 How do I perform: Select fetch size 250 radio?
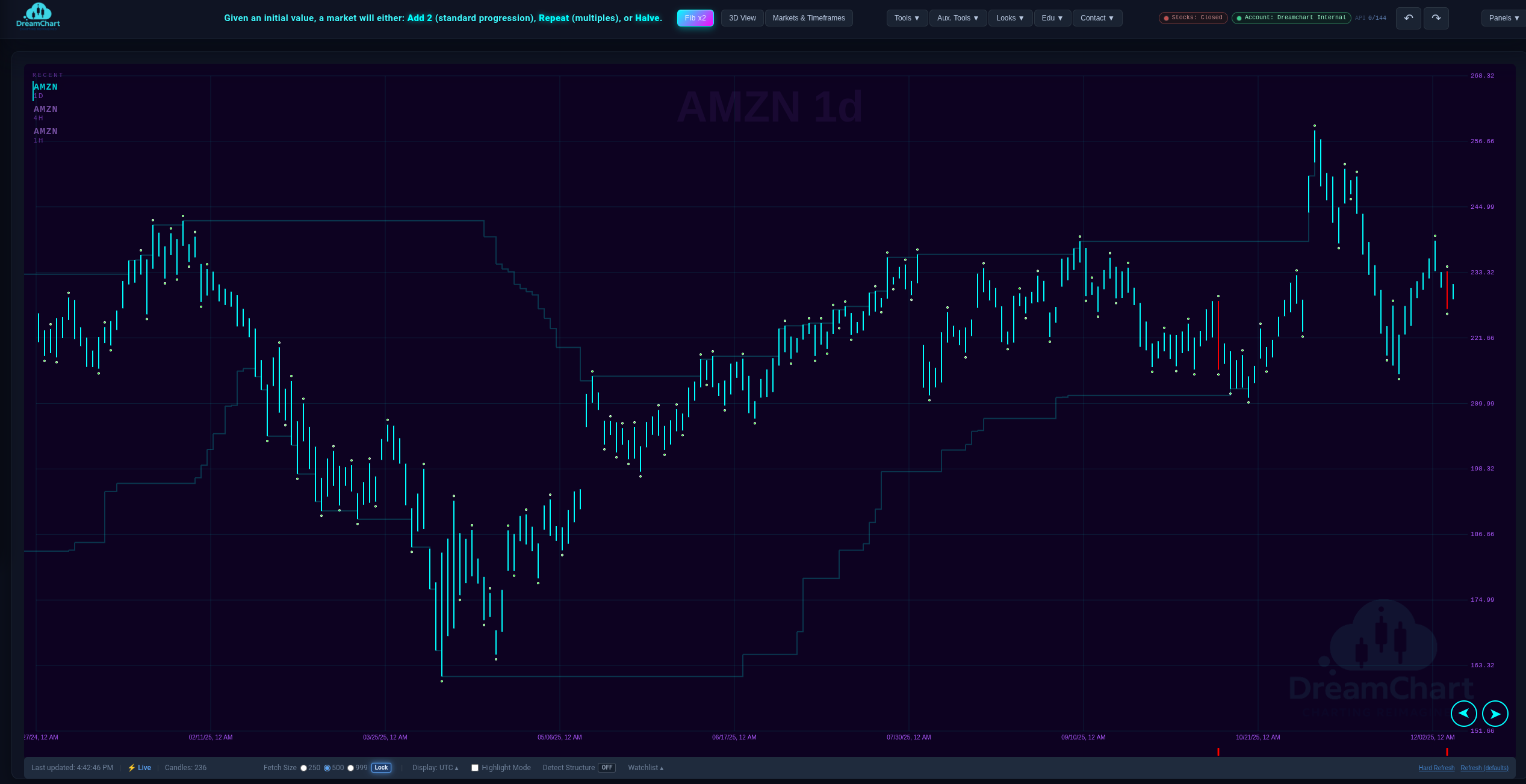(304, 768)
